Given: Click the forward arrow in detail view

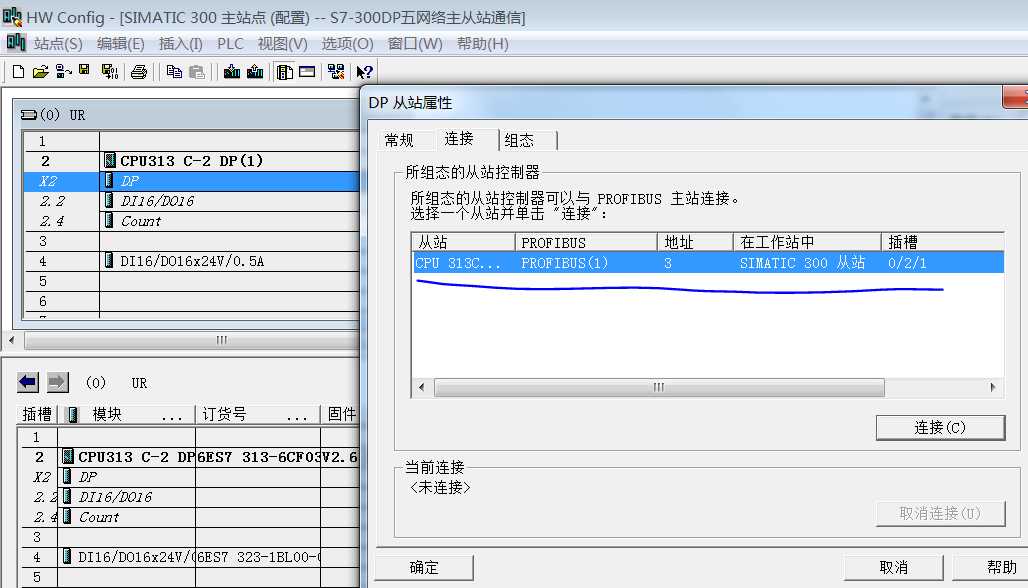Looking at the screenshot, I should pos(58,382).
